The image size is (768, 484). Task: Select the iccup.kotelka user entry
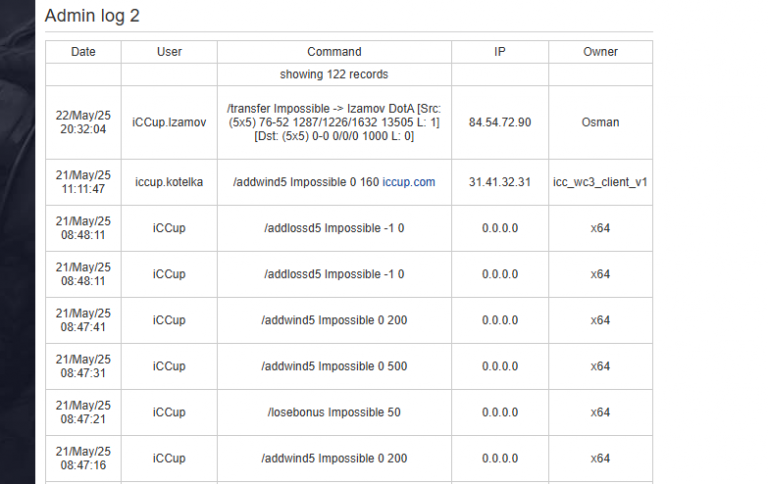point(169,182)
